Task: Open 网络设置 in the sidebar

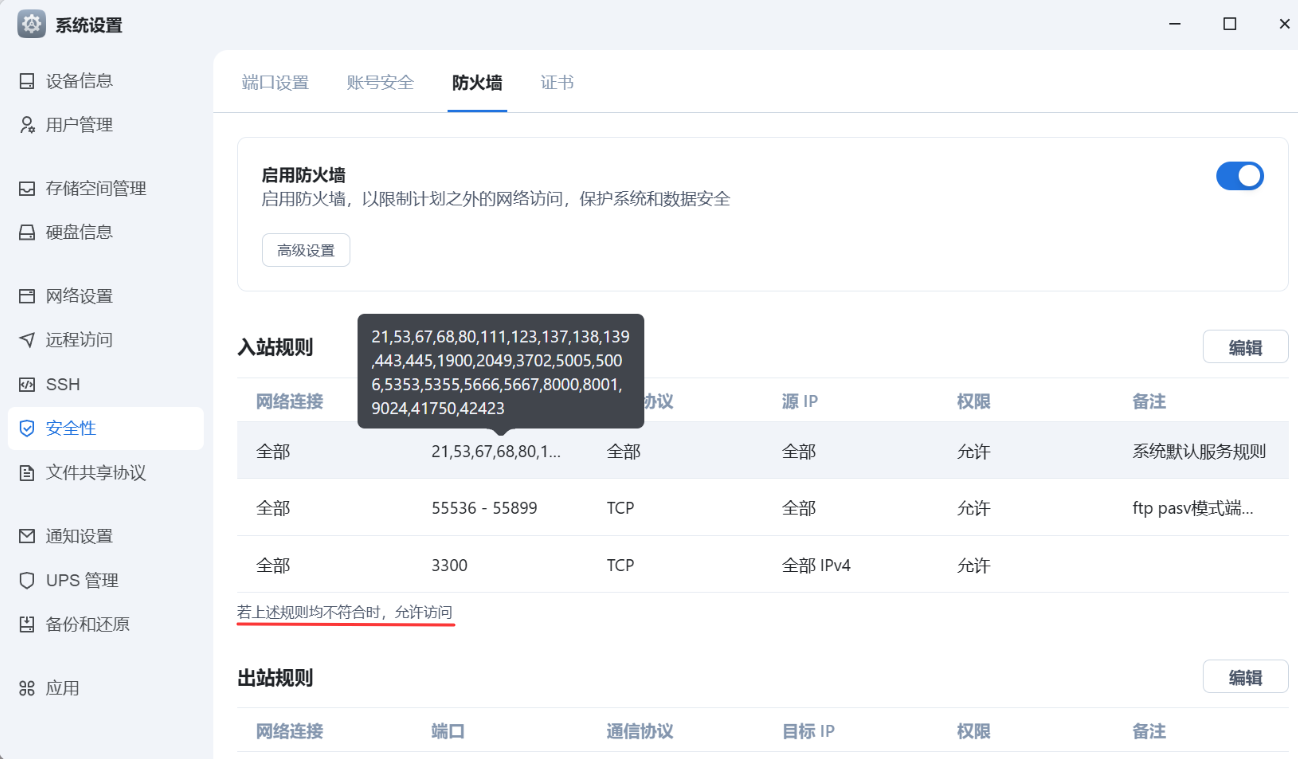Action: (105, 296)
